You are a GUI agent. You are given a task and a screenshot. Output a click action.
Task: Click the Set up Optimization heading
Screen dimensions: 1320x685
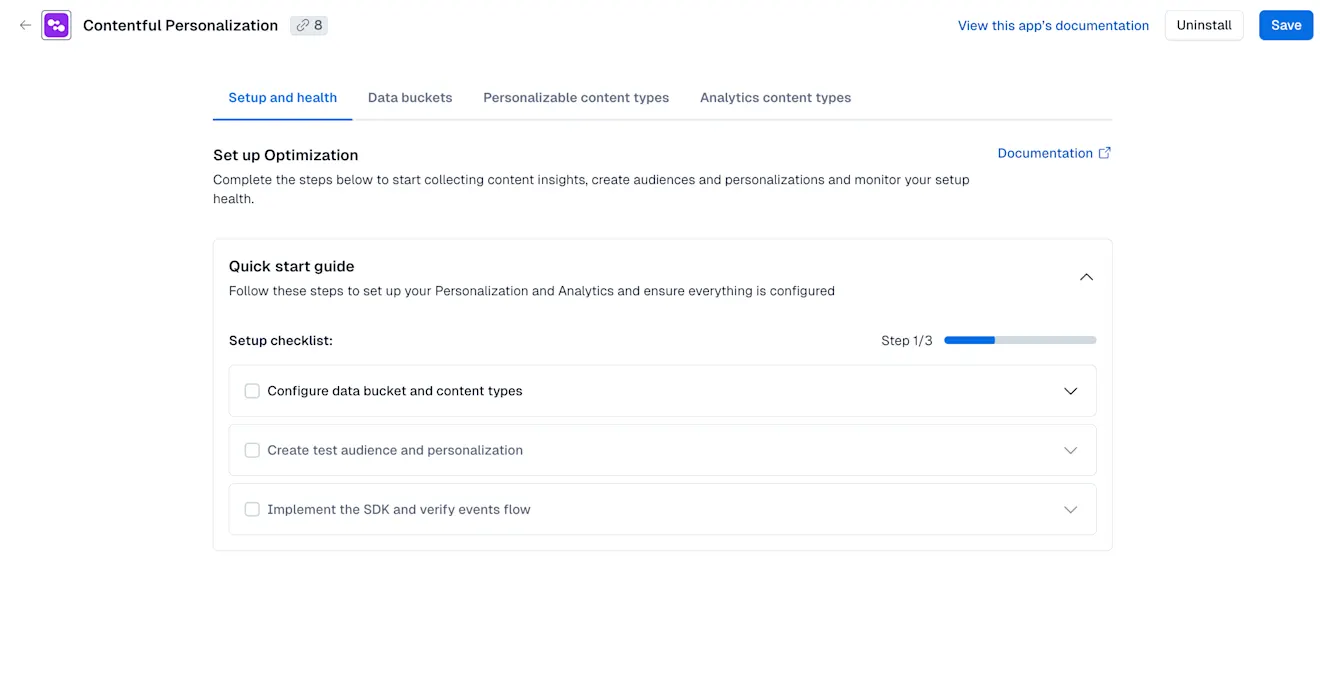pos(285,155)
